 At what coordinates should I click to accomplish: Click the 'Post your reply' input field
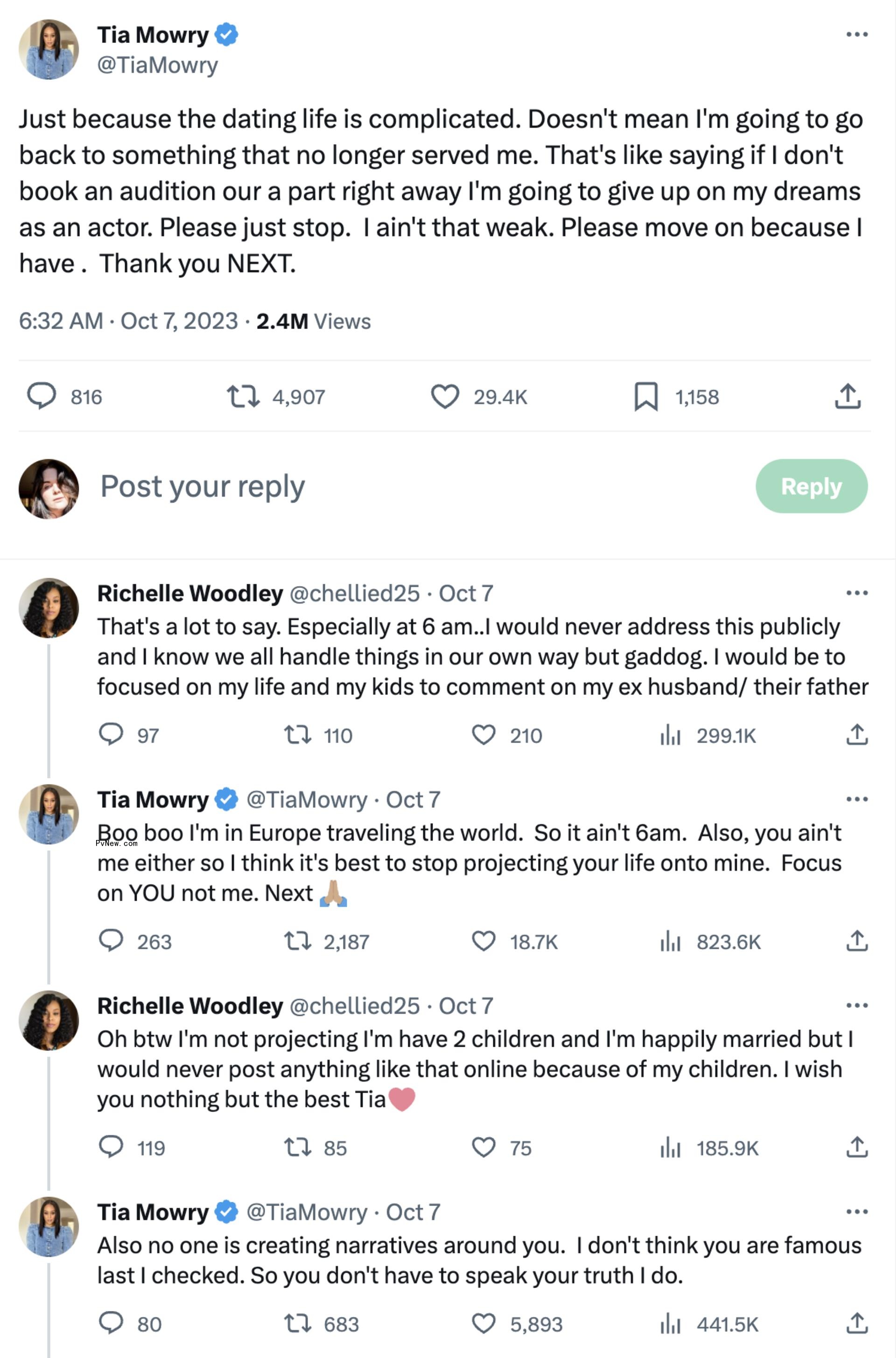pyautogui.click(x=202, y=487)
